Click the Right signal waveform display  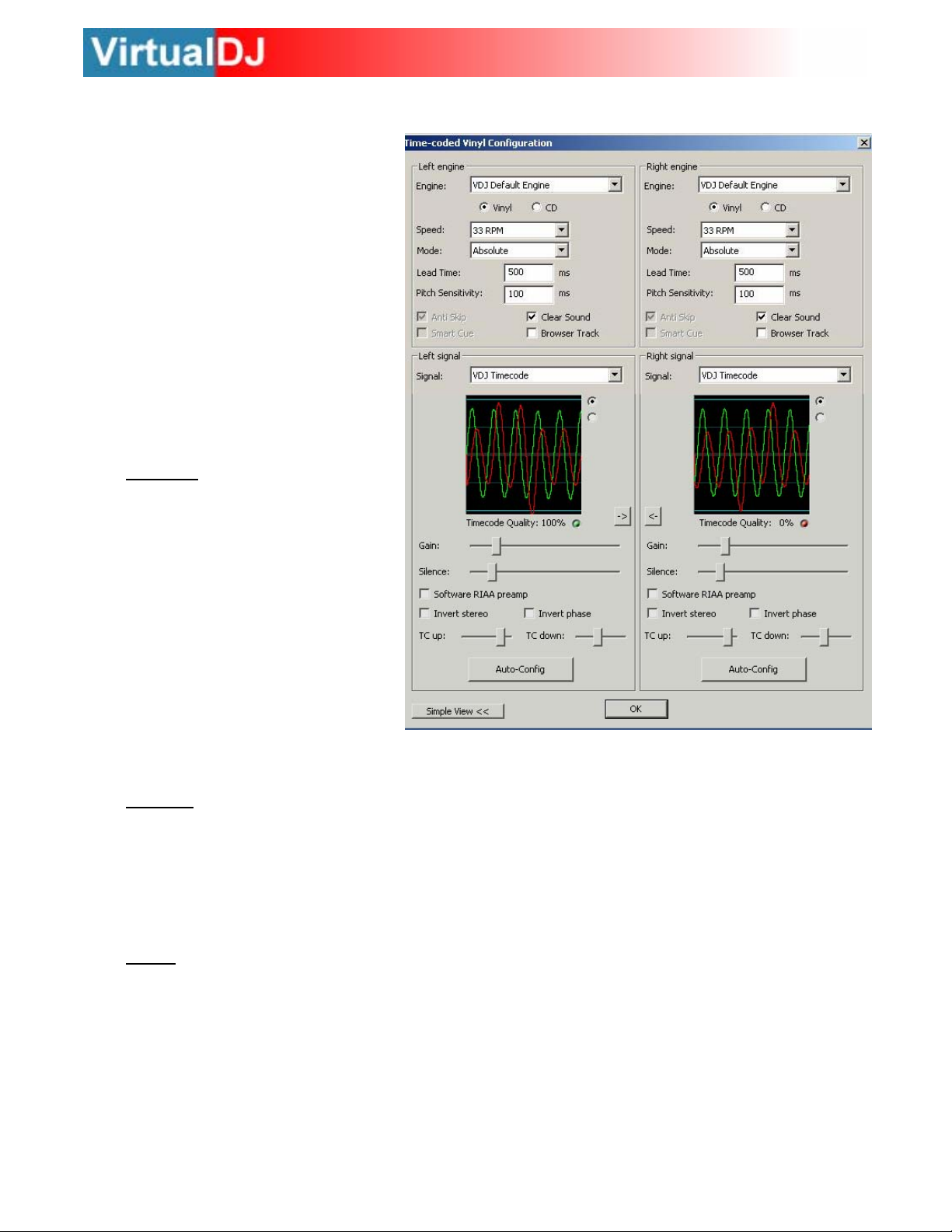tap(751, 455)
